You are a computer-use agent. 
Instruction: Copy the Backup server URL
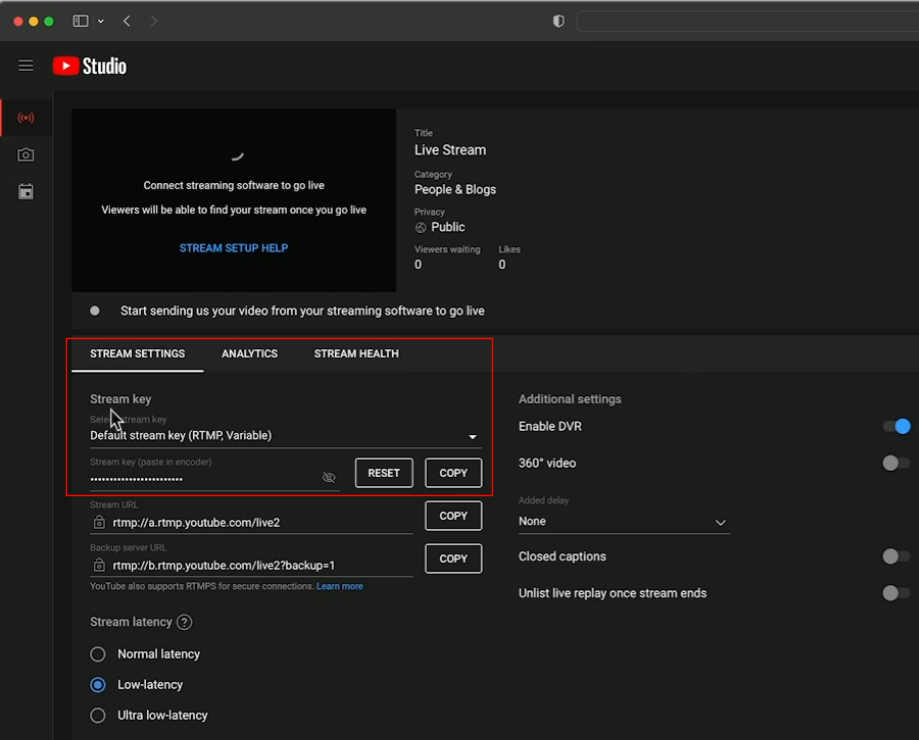pyautogui.click(x=453, y=558)
